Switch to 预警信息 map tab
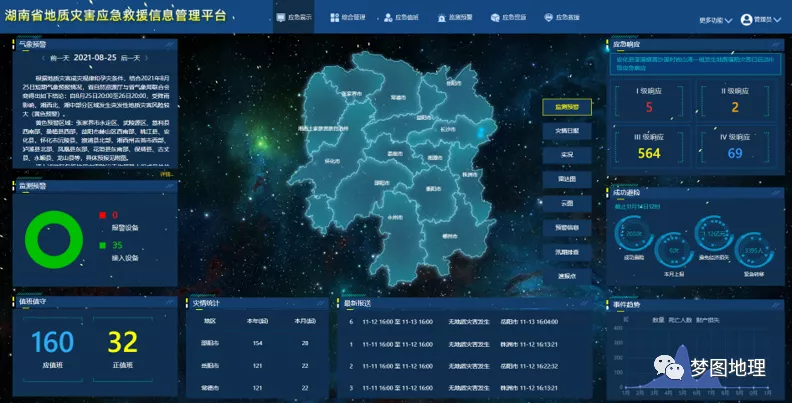The height and width of the screenshot is (403, 792). tap(567, 227)
